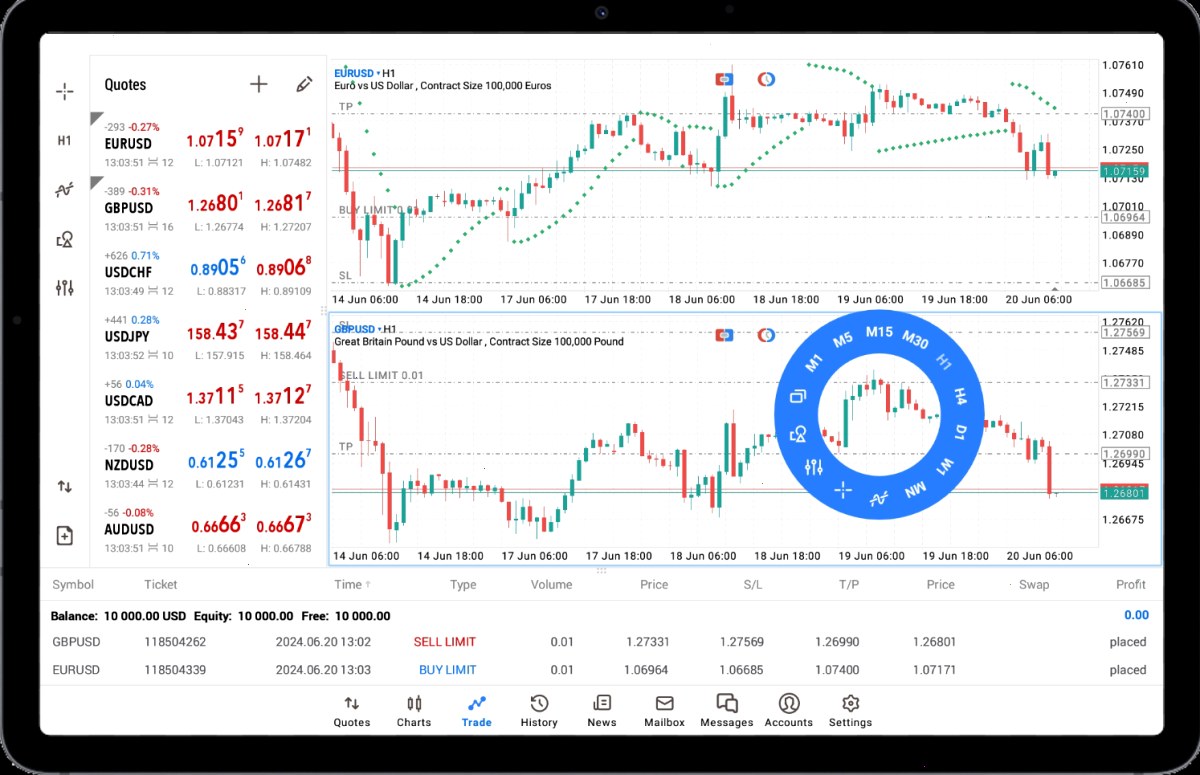Click the new order document icon

click(x=64, y=535)
